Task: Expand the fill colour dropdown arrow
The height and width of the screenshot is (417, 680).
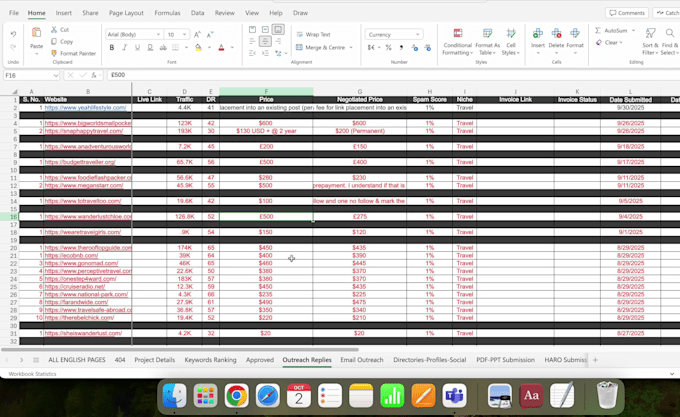Action: click(x=209, y=48)
